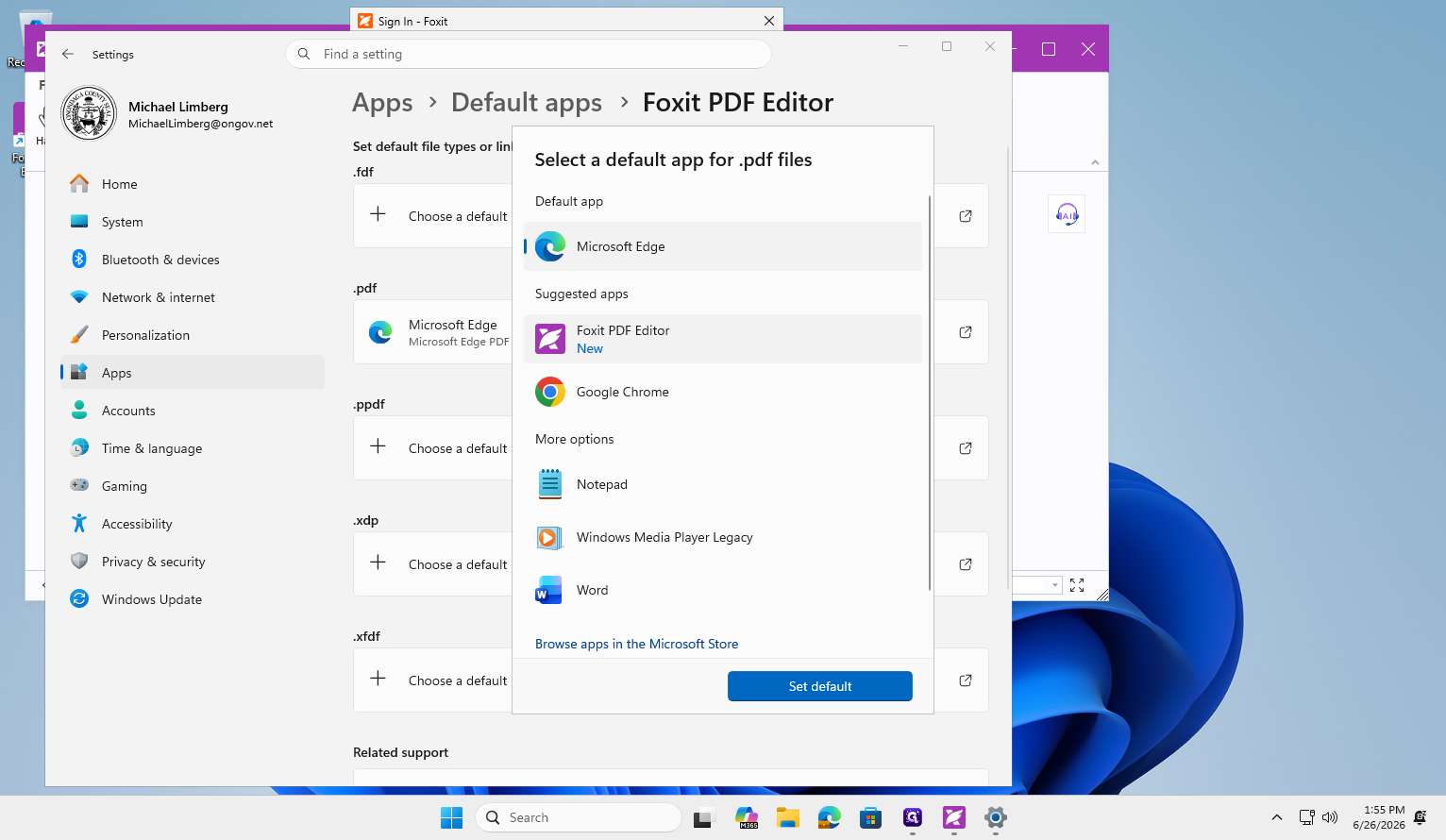This screenshot has width=1446, height=840.
Task: Select Word under More options
Action: (x=723, y=590)
